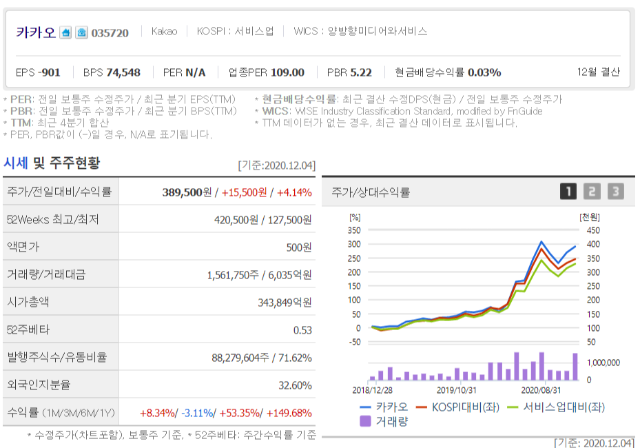Click the 시세 및 주주현황 section heading
Image resolution: width=640 pixels, height=448 pixels.
(x=51, y=163)
